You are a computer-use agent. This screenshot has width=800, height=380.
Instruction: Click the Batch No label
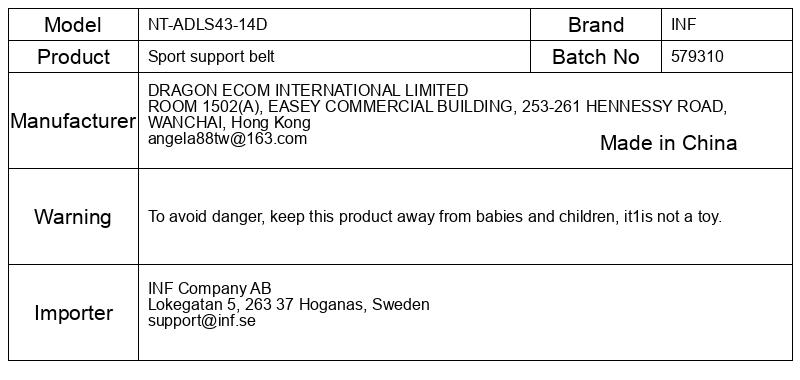tap(596, 57)
